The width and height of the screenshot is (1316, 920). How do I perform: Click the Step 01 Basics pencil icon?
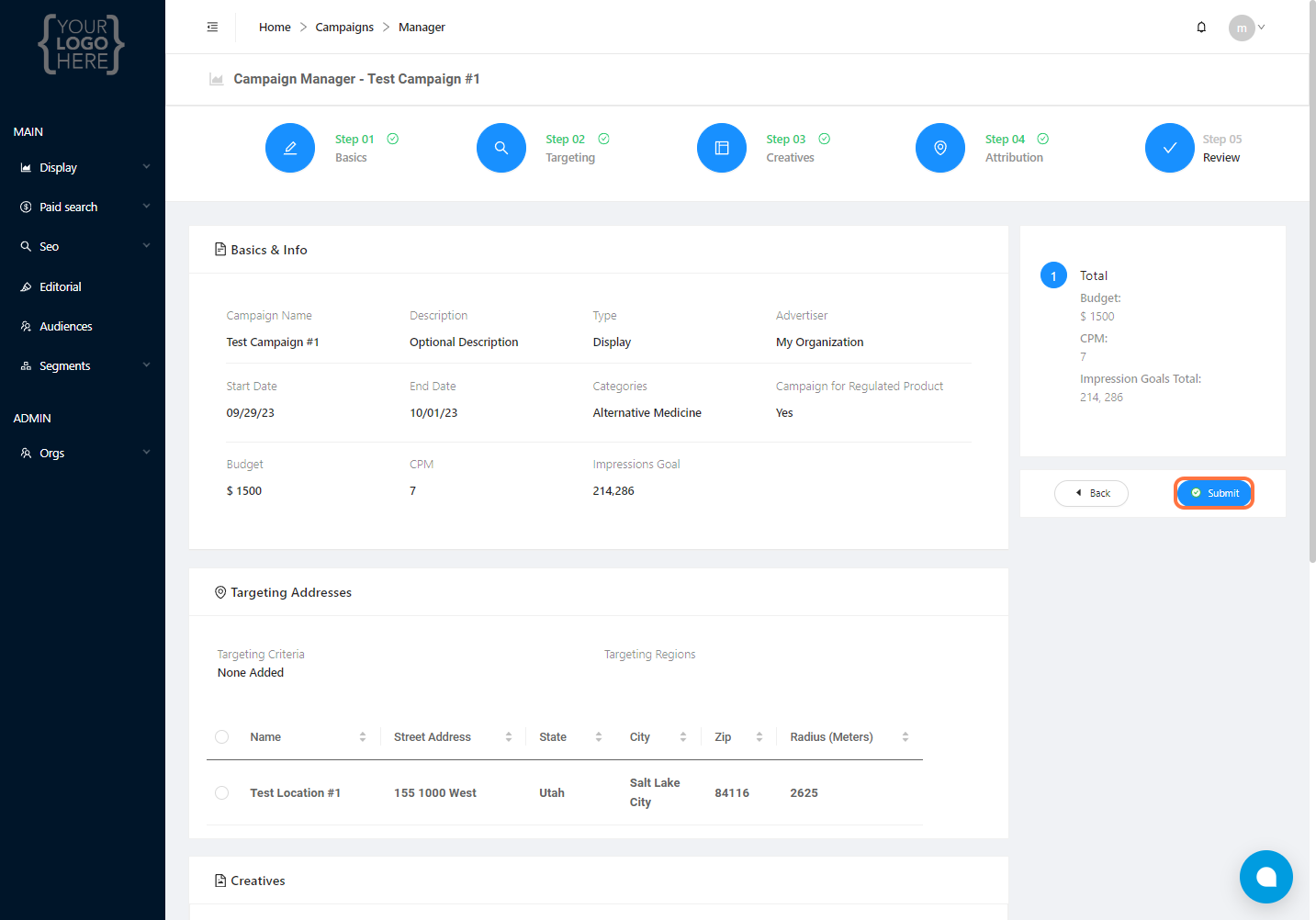click(290, 148)
